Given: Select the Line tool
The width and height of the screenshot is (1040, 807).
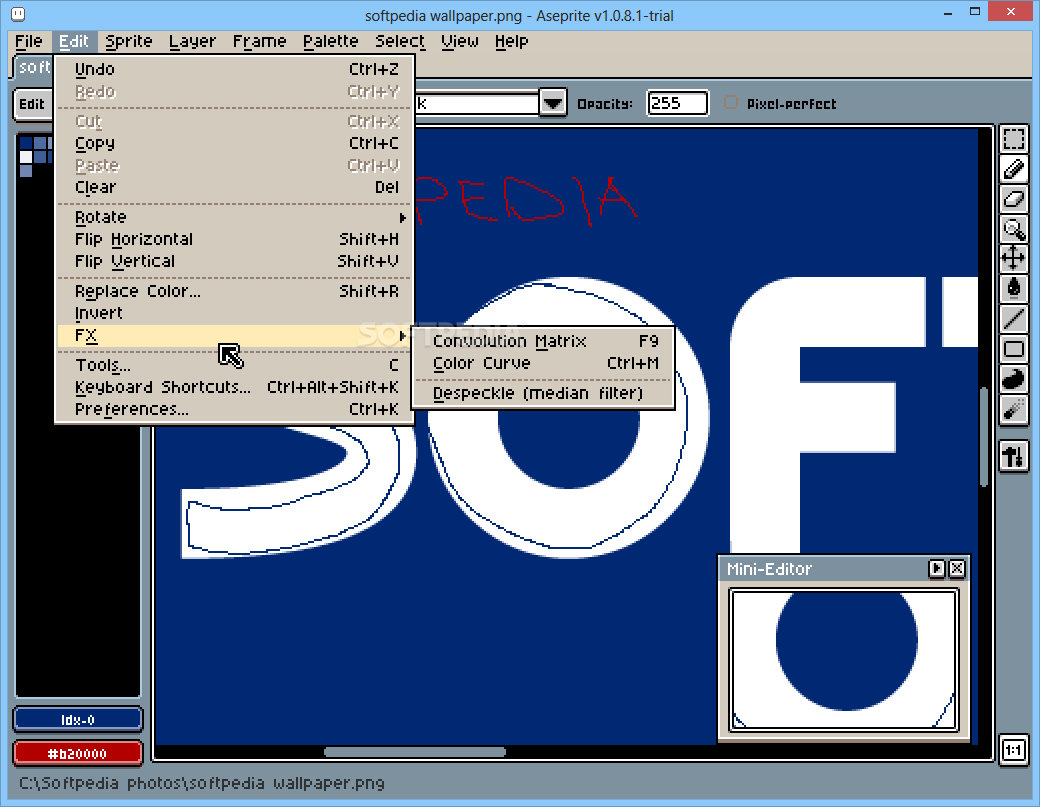Looking at the screenshot, I should (1013, 318).
